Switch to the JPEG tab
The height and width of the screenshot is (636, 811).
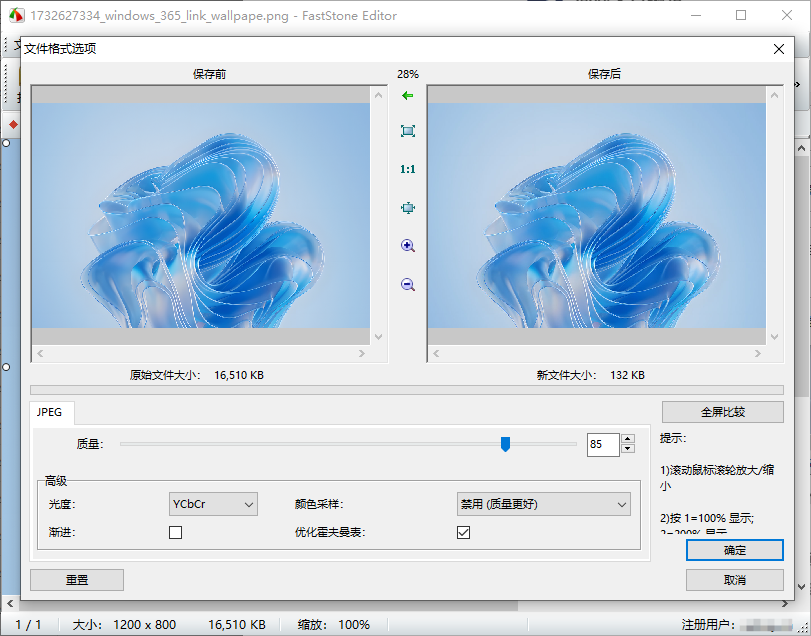click(51, 413)
